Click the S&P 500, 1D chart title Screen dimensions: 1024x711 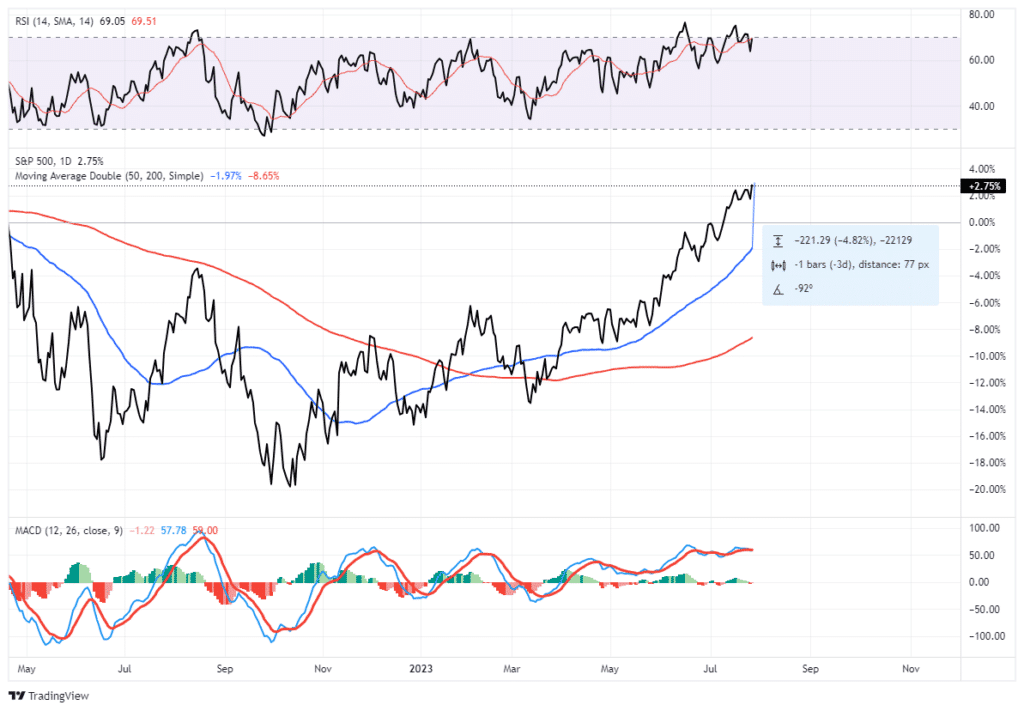(x=46, y=162)
